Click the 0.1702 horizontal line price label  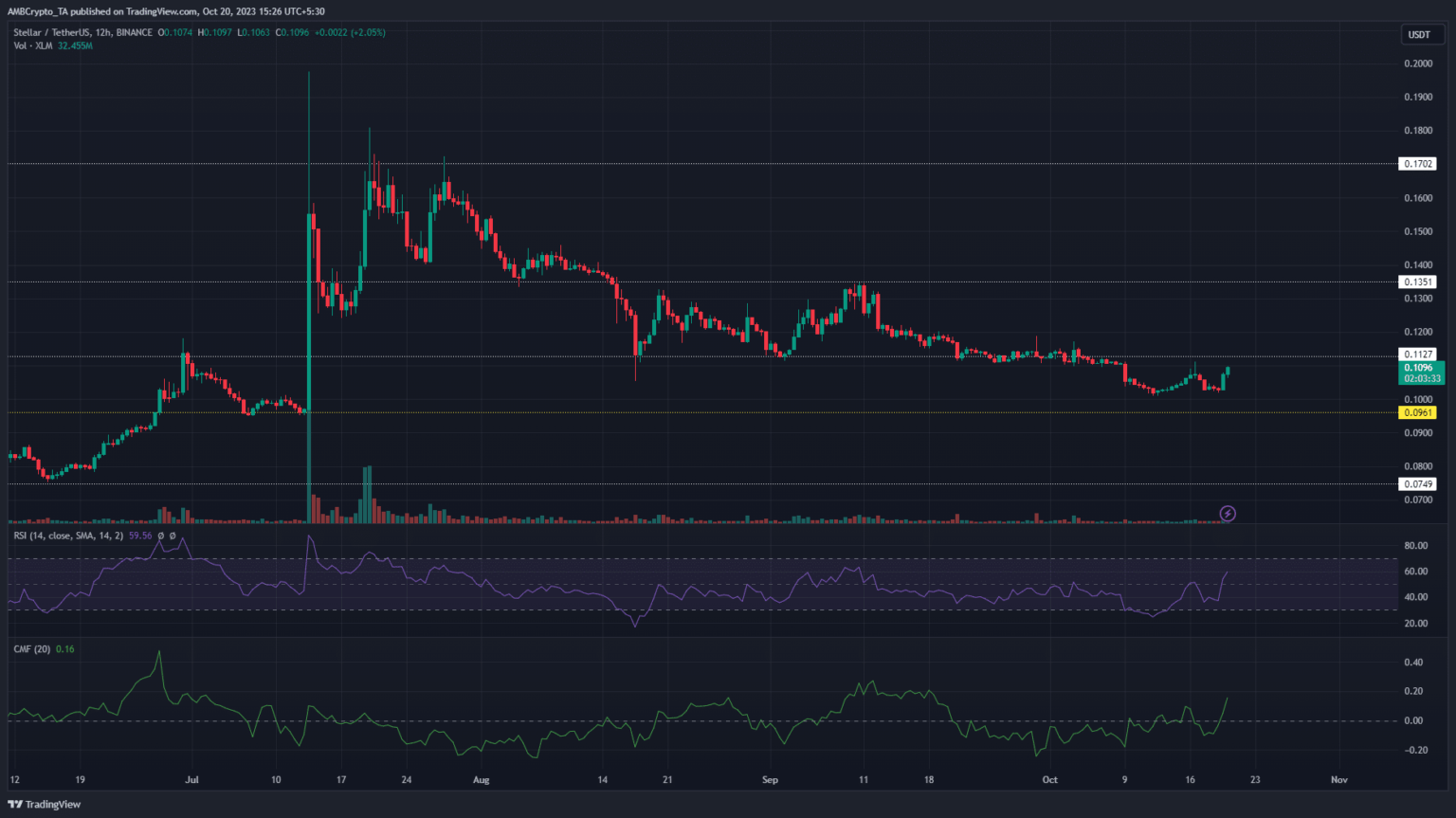click(1417, 164)
